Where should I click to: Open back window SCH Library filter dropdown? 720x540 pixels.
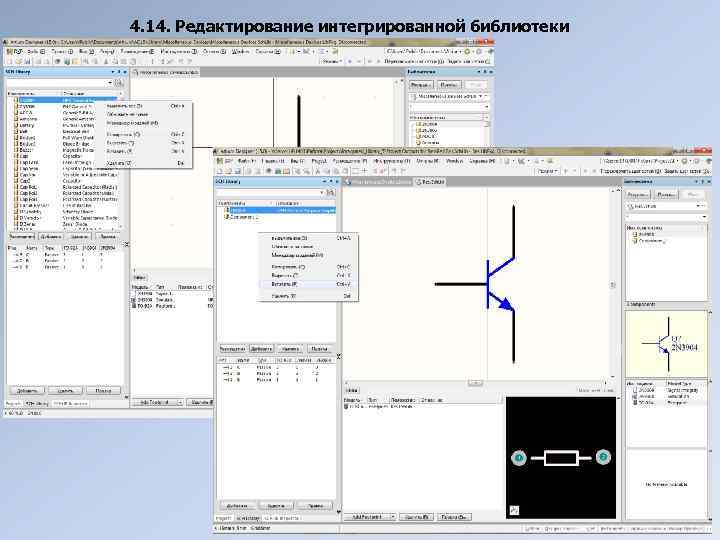click(x=110, y=83)
